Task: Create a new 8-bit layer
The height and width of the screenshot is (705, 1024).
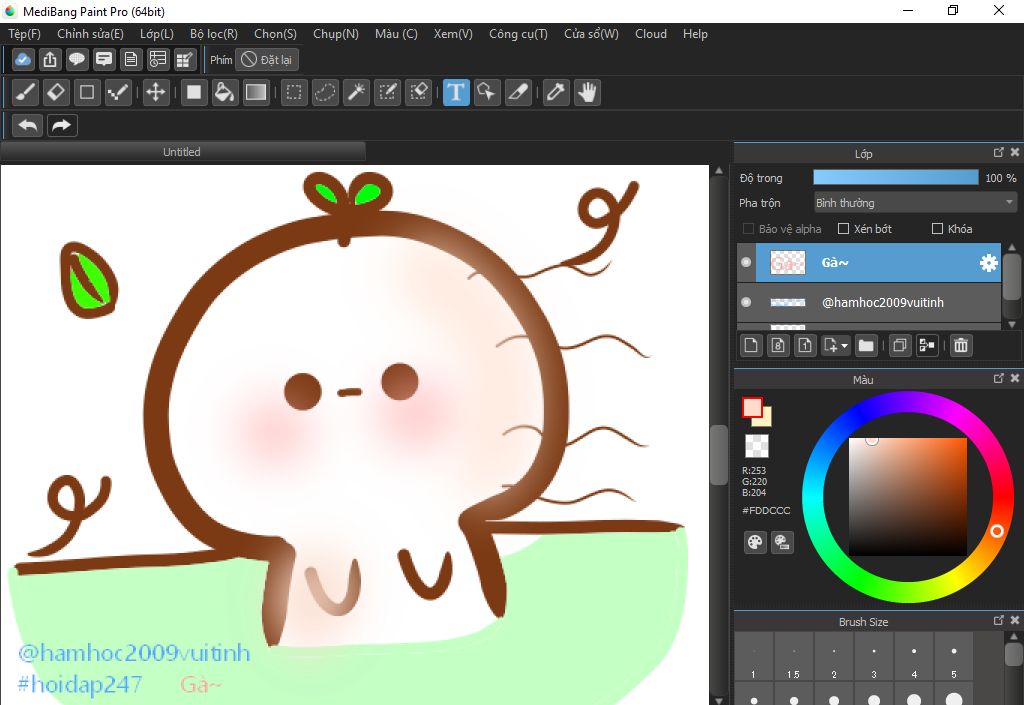Action: point(778,345)
